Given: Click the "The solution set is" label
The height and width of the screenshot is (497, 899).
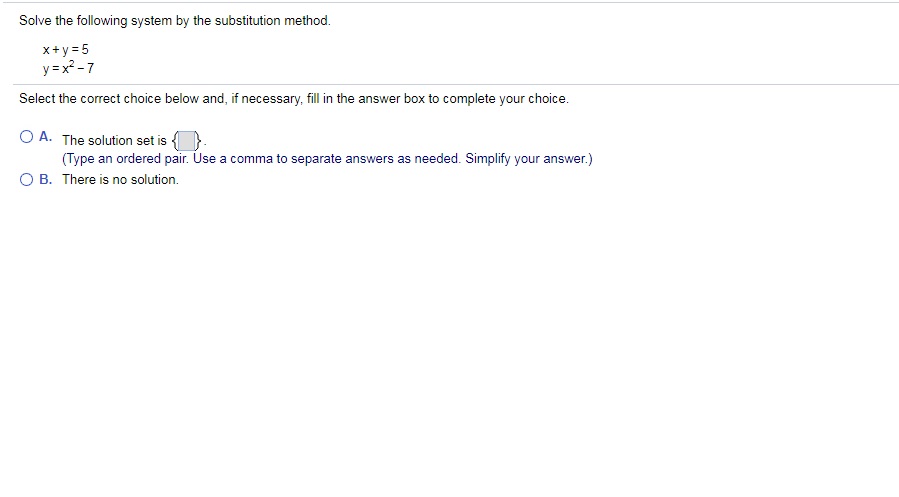Looking at the screenshot, I should point(114,141).
